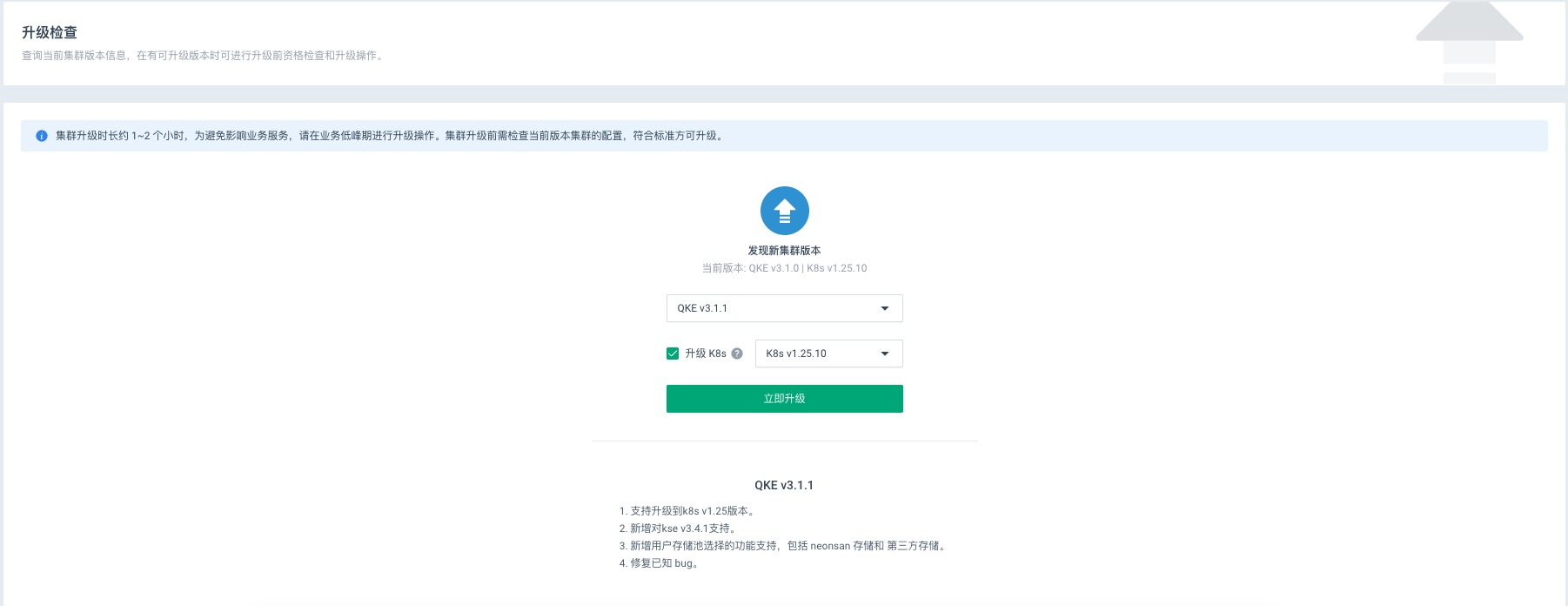The image size is (1568, 606).
Task: Click the caret arrow in QKE version selector
Action: 885,308
